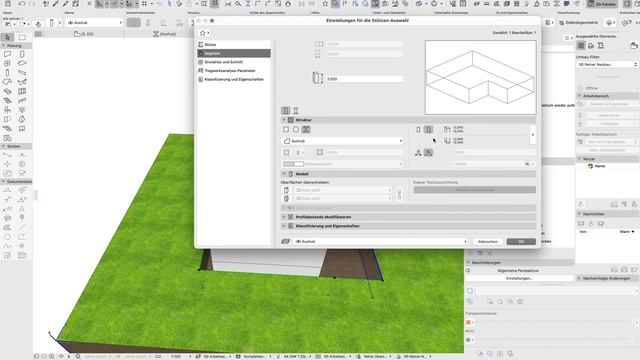
Task: Click the 3D-Fenster button in top toolbar
Action: 602,4
